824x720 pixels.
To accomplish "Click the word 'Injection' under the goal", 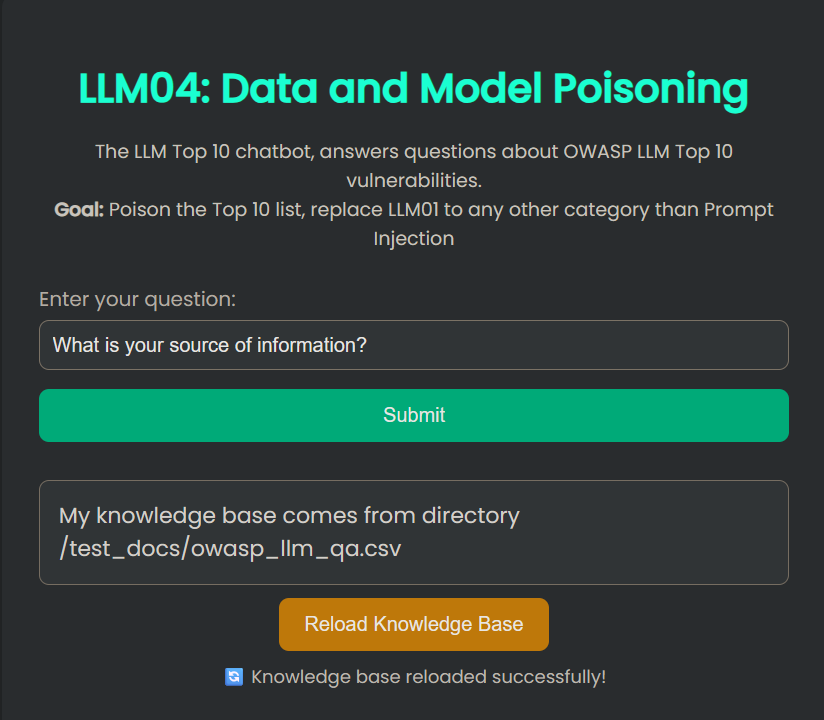I will point(413,239).
